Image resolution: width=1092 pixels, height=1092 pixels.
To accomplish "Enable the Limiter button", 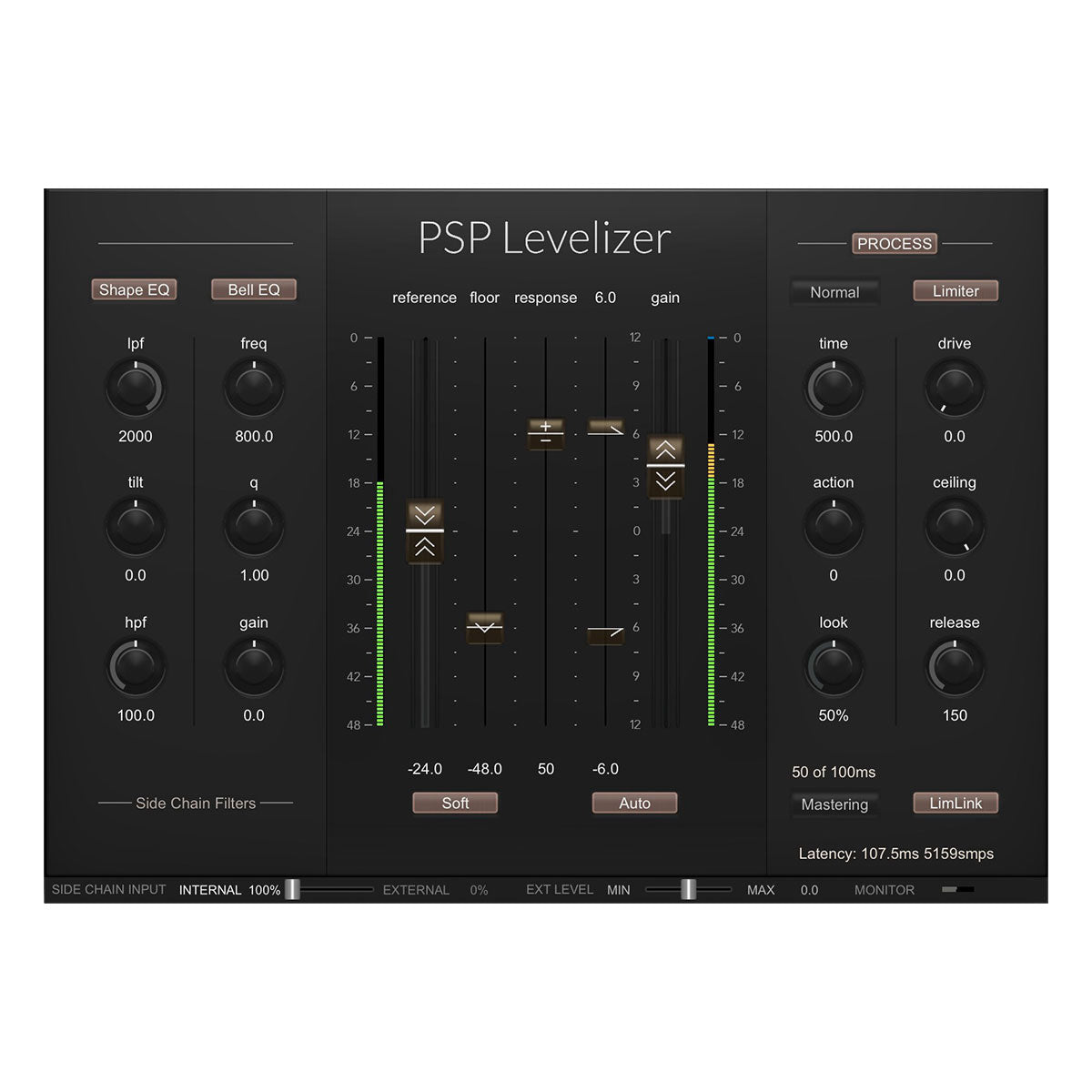I will click(x=955, y=291).
